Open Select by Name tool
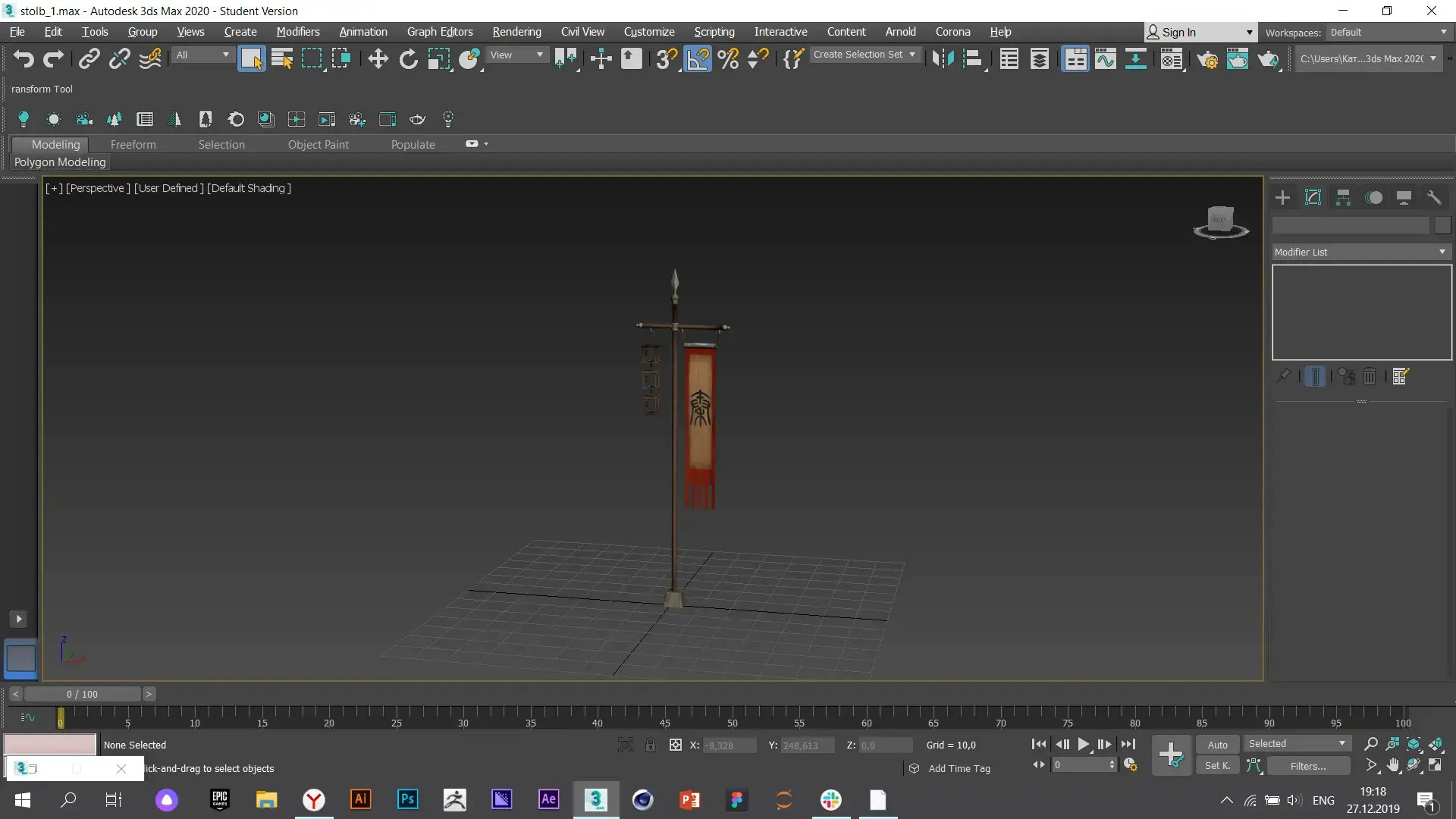The width and height of the screenshot is (1456, 819). (x=282, y=58)
